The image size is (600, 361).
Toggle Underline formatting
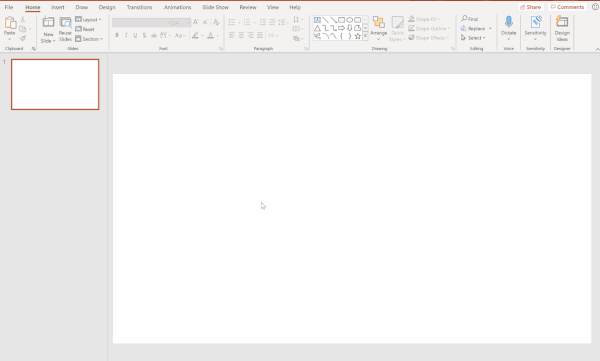pos(135,35)
